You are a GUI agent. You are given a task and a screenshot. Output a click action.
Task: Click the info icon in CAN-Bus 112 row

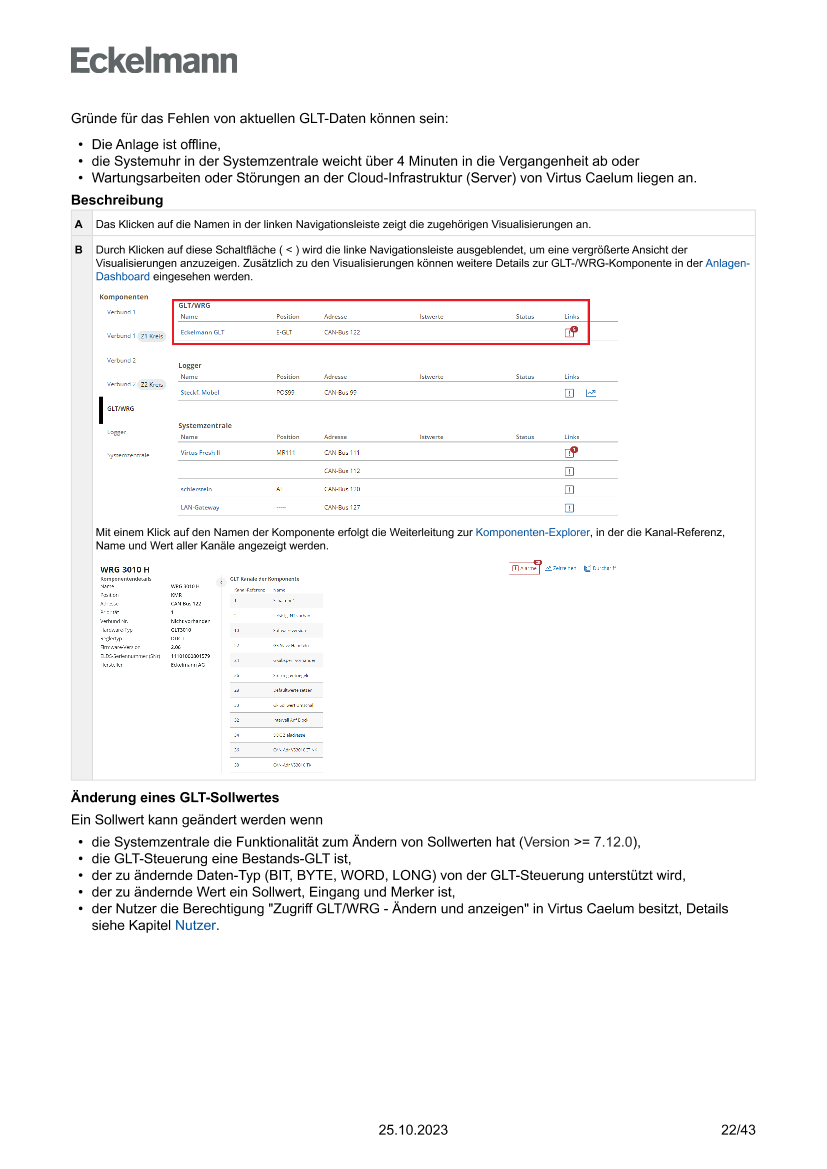pos(569,470)
